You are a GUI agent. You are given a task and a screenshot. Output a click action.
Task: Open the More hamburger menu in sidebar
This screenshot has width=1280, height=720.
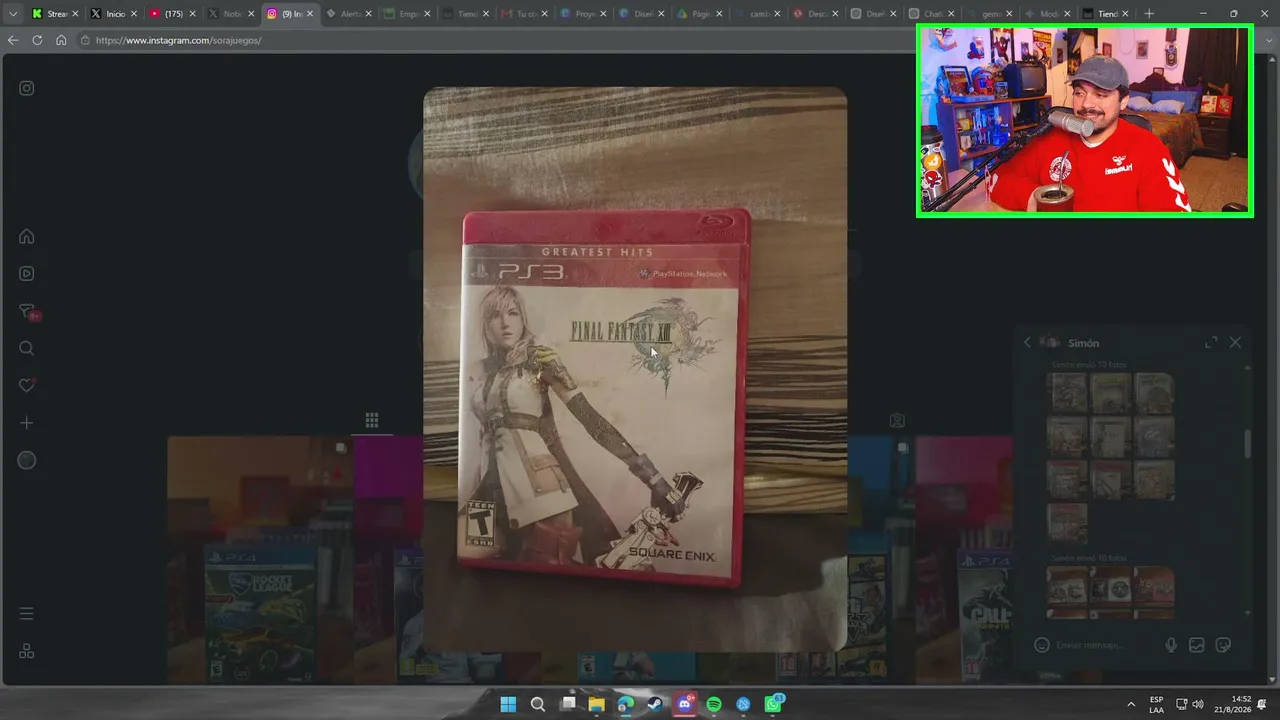pyautogui.click(x=27, y=613)
